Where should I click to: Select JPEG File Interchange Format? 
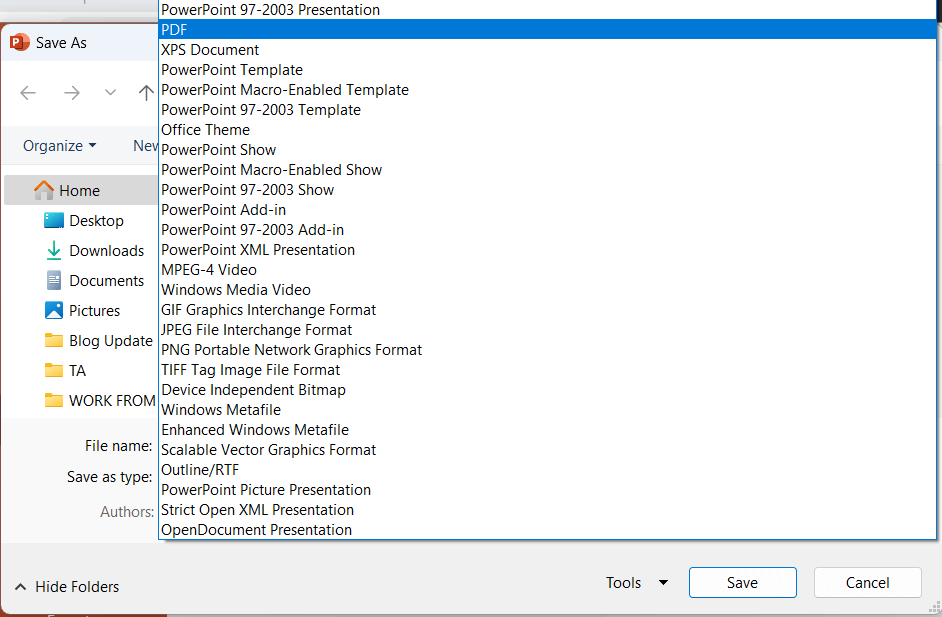pyautogui.click(x=547, y=329)
